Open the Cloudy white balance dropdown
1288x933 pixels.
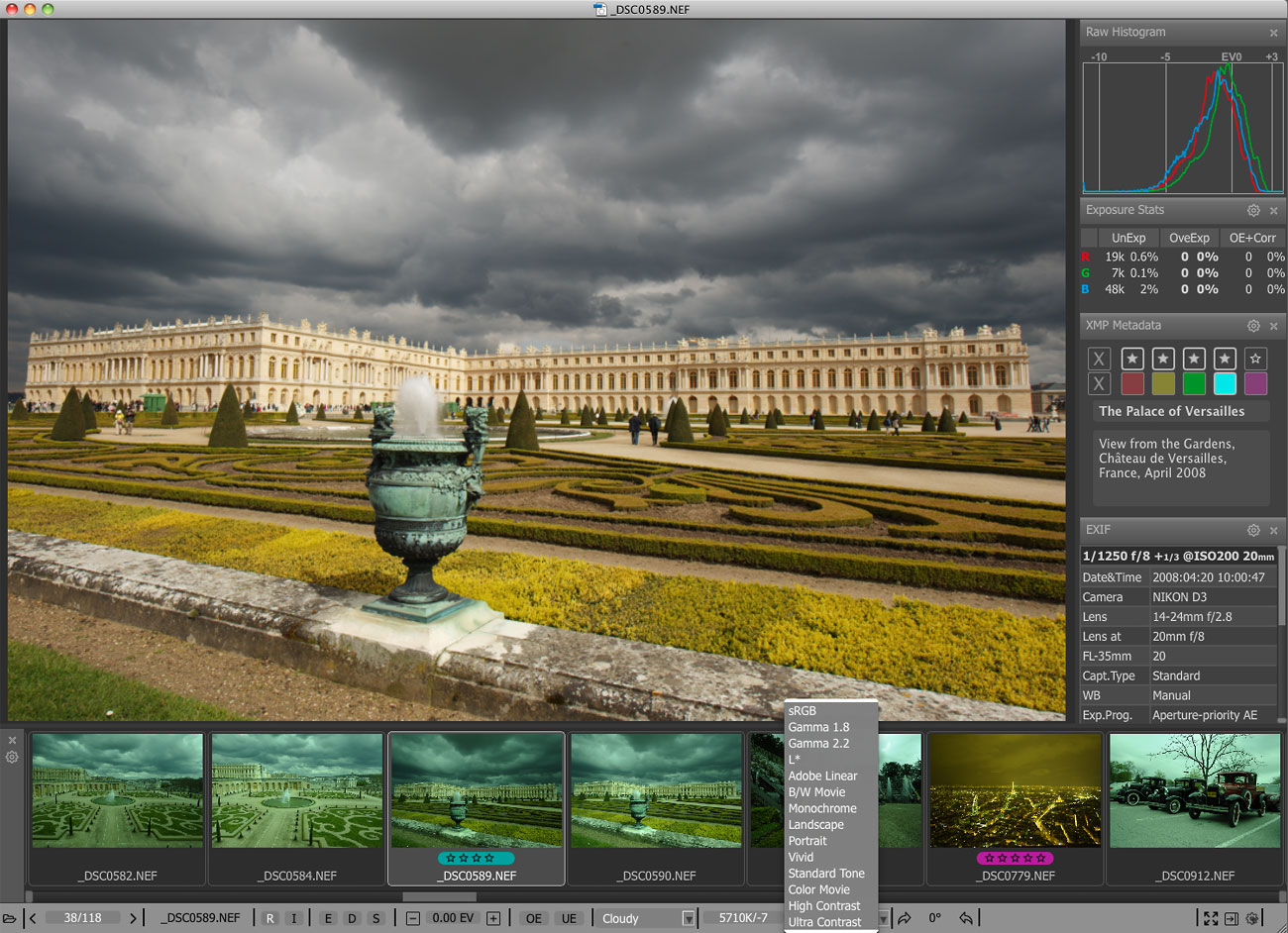[x=688, y=918]
